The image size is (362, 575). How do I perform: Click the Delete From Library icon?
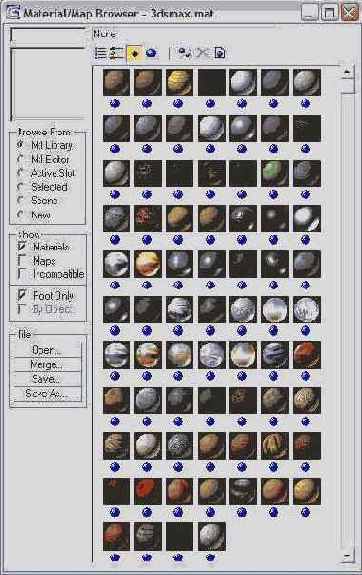pyautogui.click(x=202, y=53)
